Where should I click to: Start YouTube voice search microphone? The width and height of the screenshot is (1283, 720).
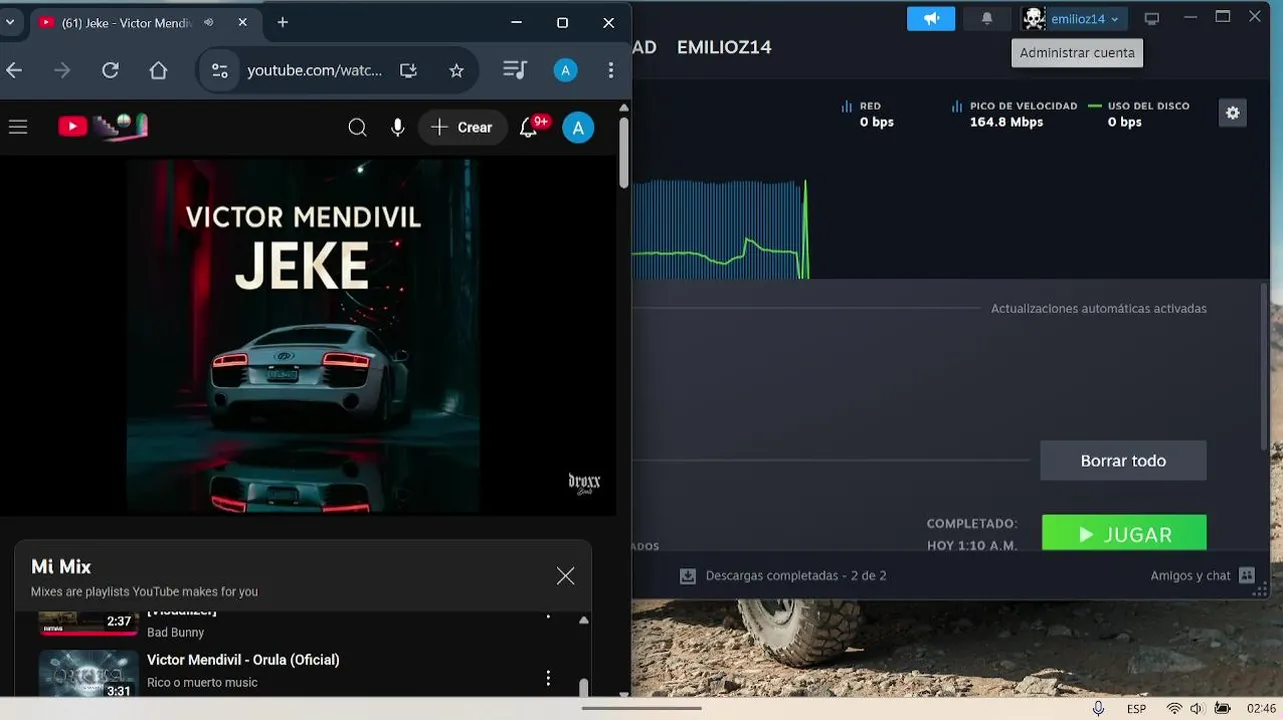(398, 127)
